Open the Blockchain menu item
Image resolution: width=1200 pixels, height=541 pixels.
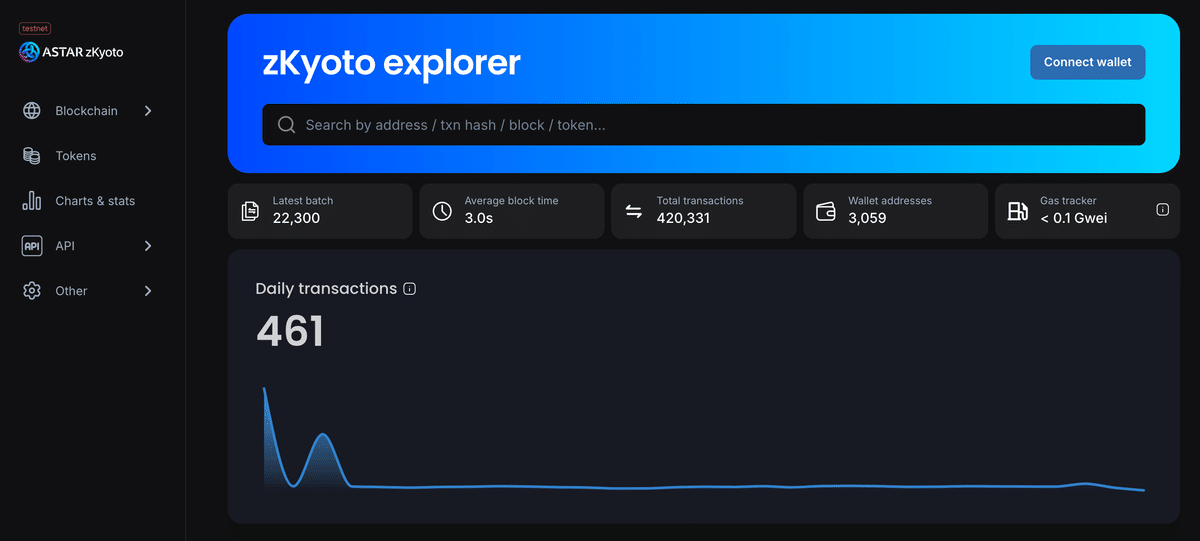(88, 111)
